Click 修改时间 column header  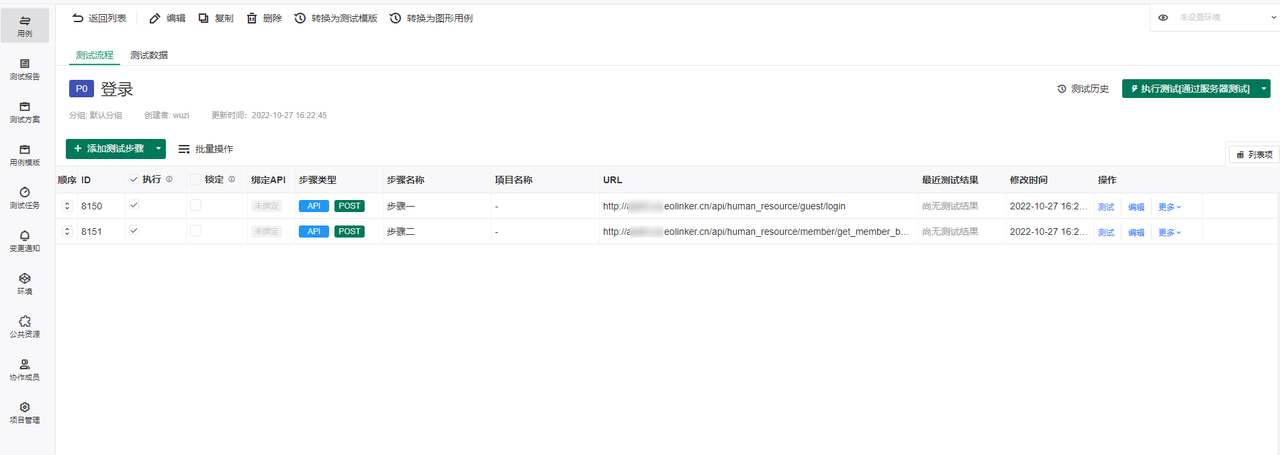click(1029, 180)
